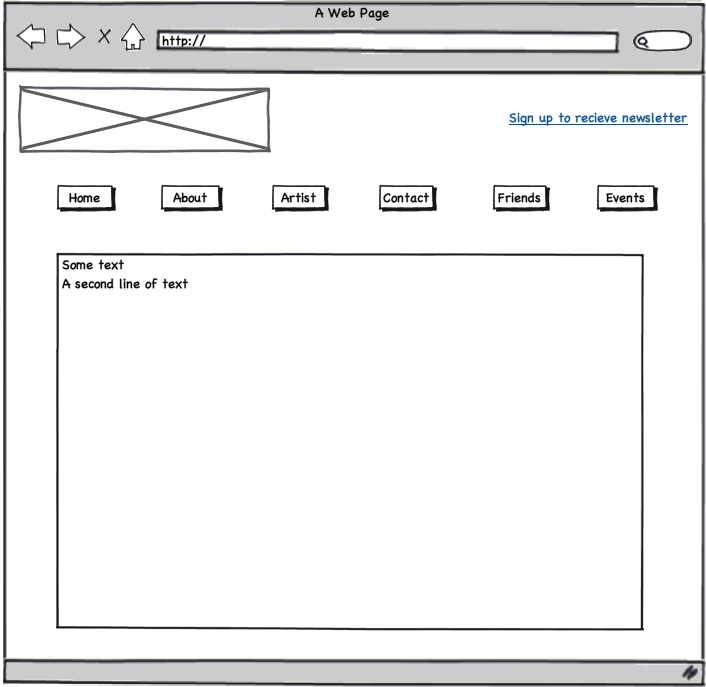Go to the browser home page icon

pyautogui.click(x=132, y=38)
